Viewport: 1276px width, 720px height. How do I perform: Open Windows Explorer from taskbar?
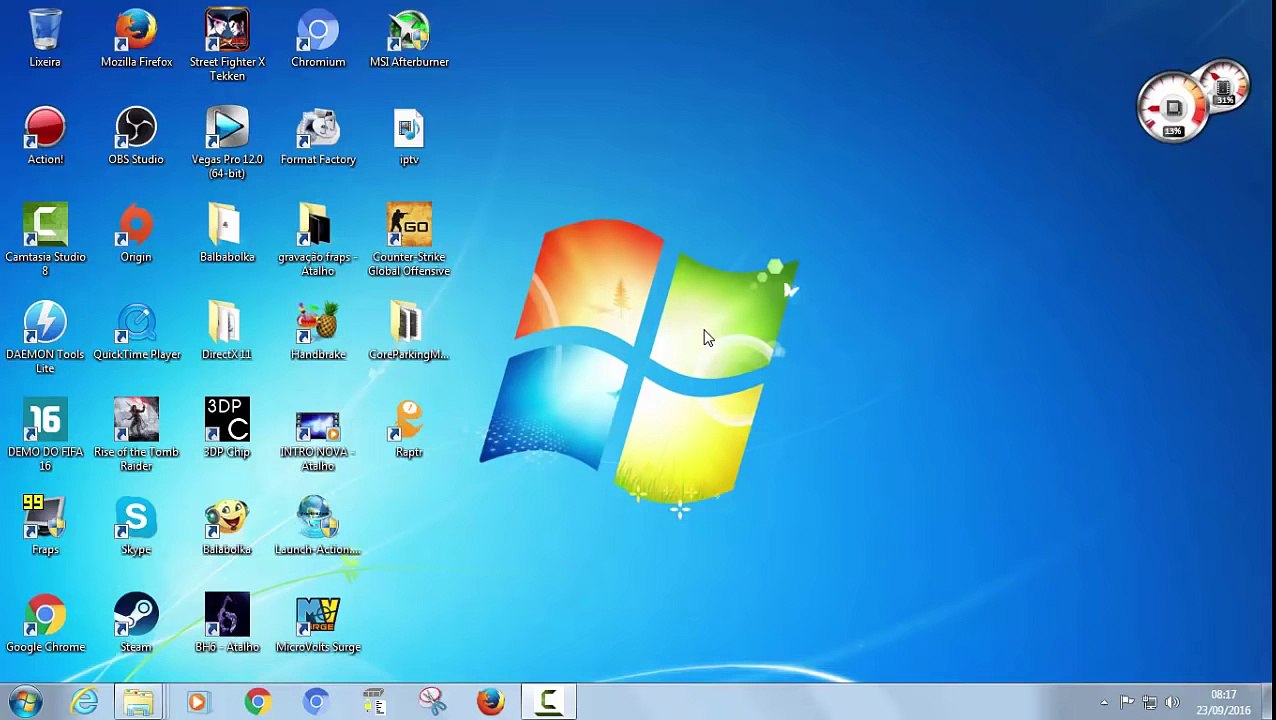point(138,702)
